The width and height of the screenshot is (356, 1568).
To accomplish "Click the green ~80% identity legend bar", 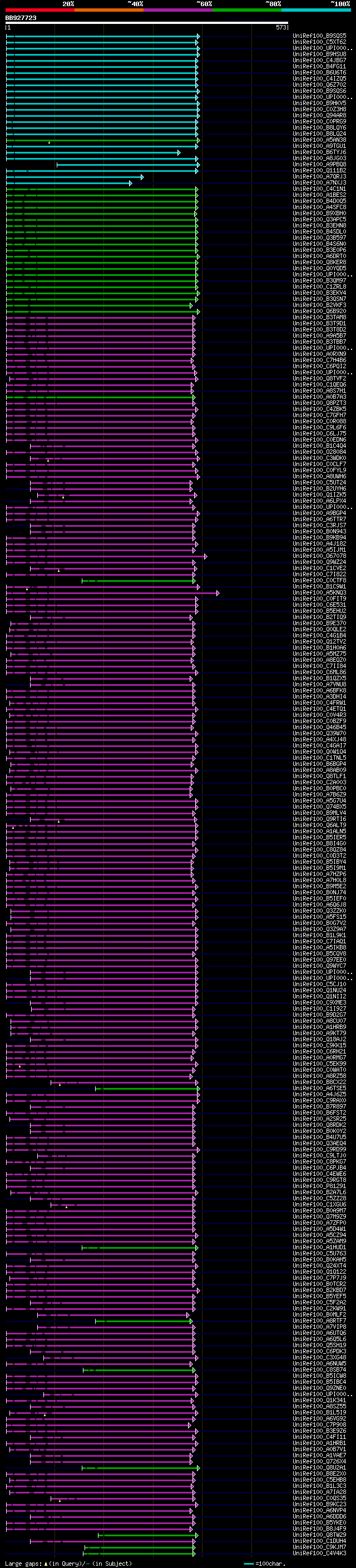I will [x=247, y=10].
